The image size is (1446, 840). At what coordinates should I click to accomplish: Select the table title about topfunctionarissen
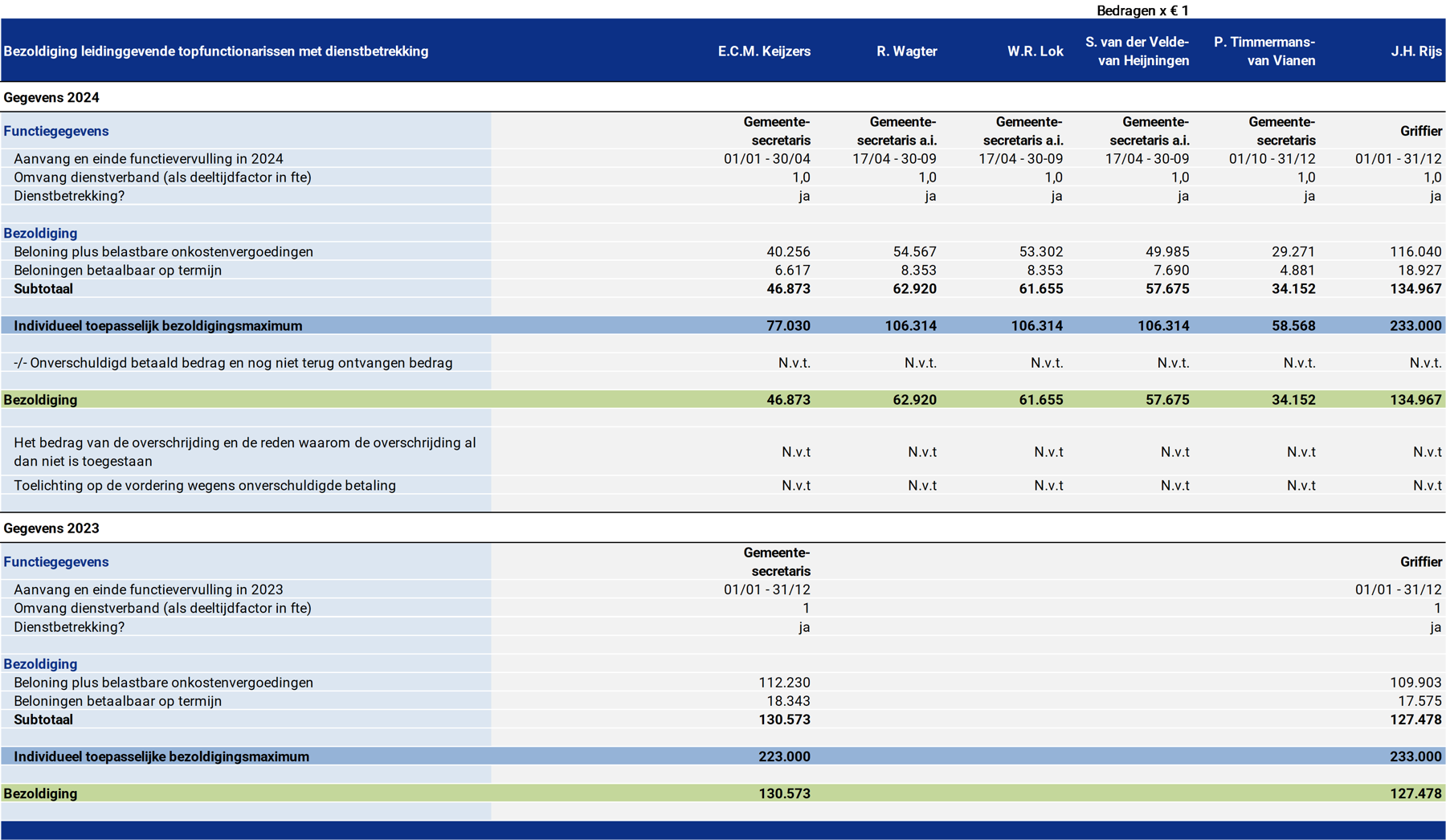216,51
